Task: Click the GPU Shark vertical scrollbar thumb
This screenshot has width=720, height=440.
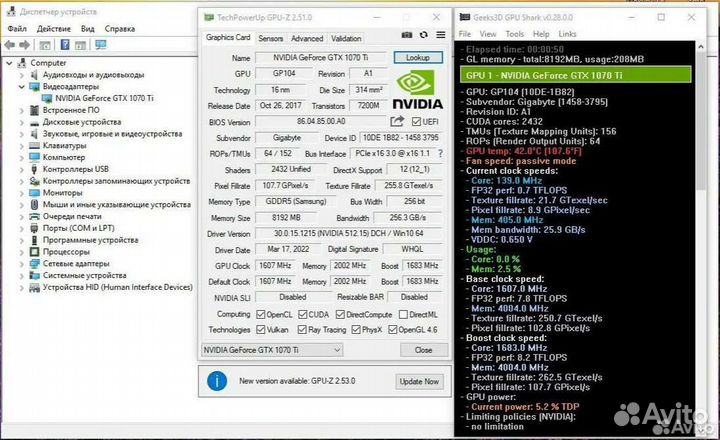Action: point(701,120)
